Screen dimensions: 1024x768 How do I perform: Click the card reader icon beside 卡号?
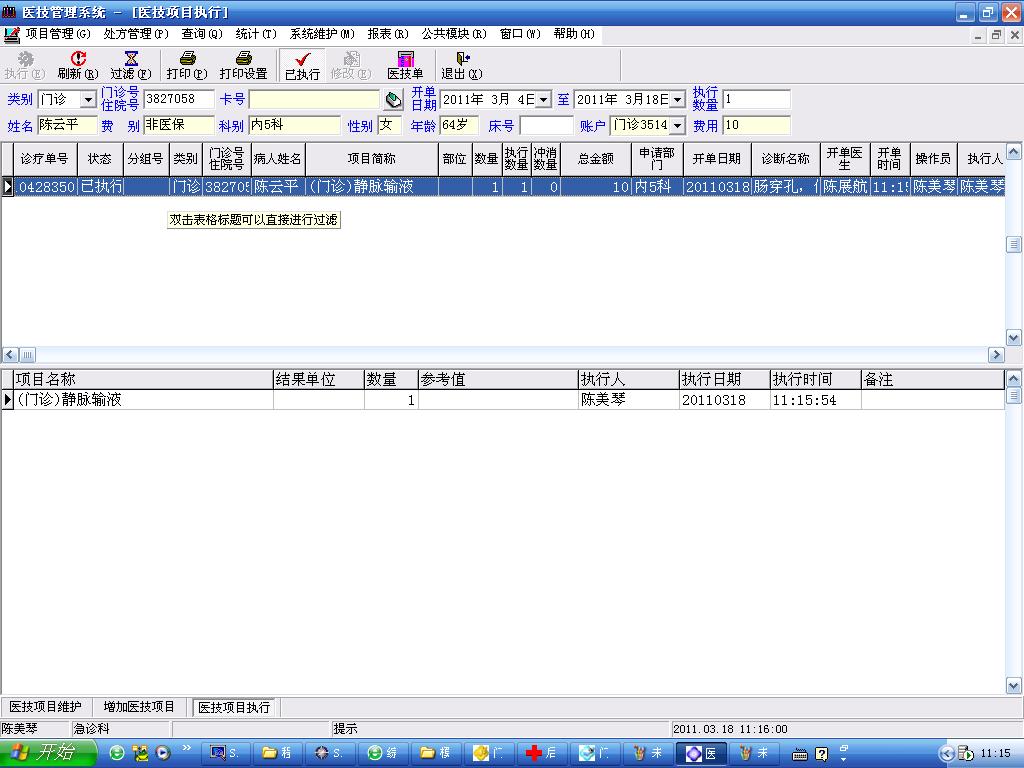[x=394, y=100]
